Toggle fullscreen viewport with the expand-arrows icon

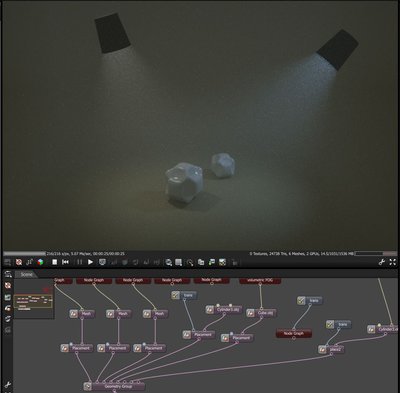[393, 262]
